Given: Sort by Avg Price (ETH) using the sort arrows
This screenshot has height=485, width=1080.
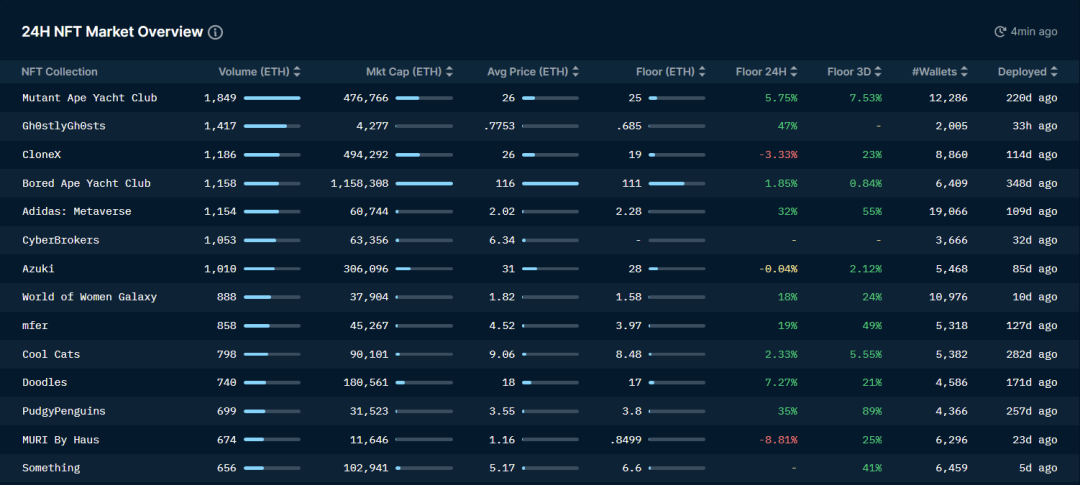Looking at the screenshot, I should tap(575, 72).
